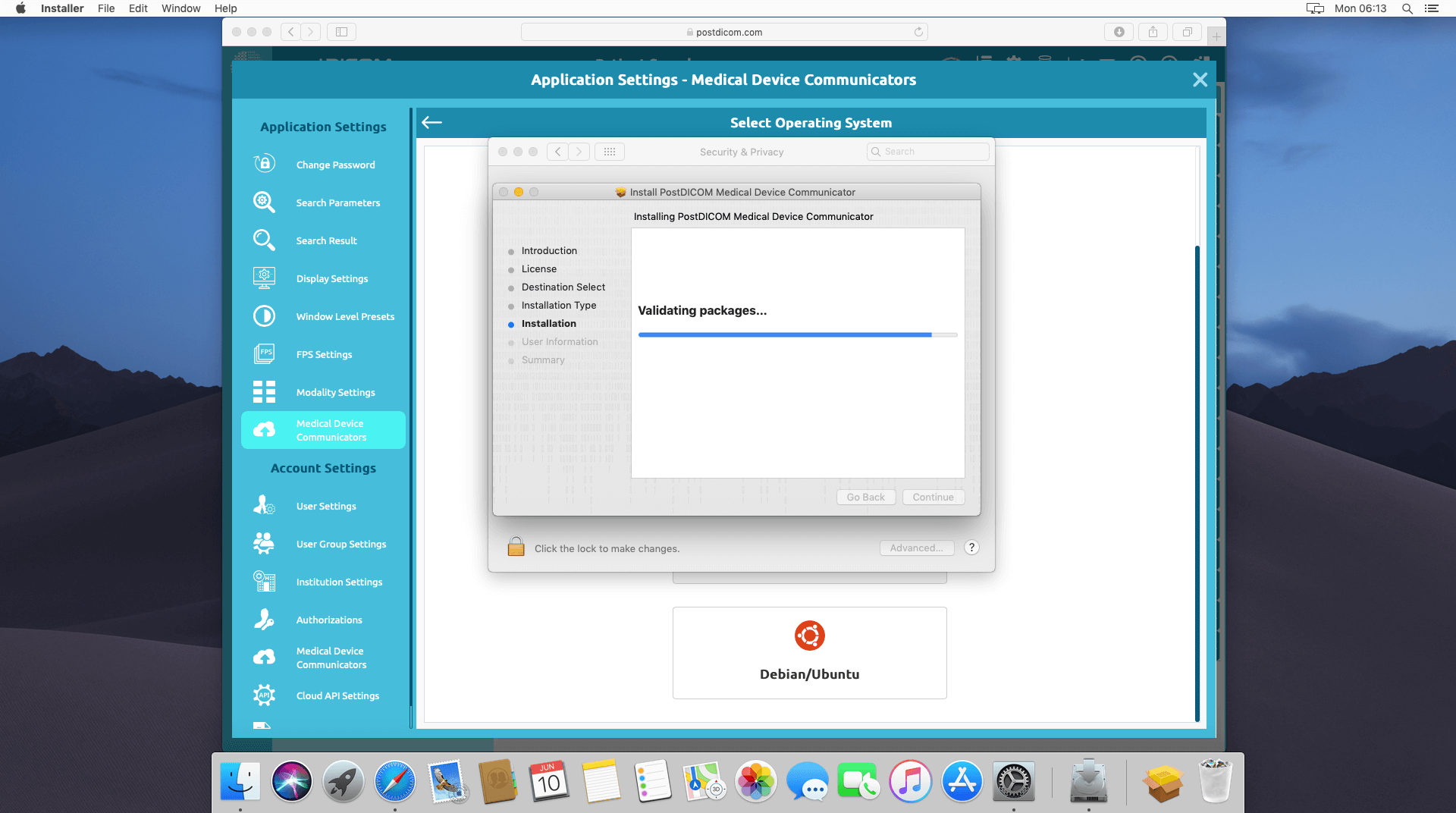Open System Preferences from the Dock

point(1014,782)
